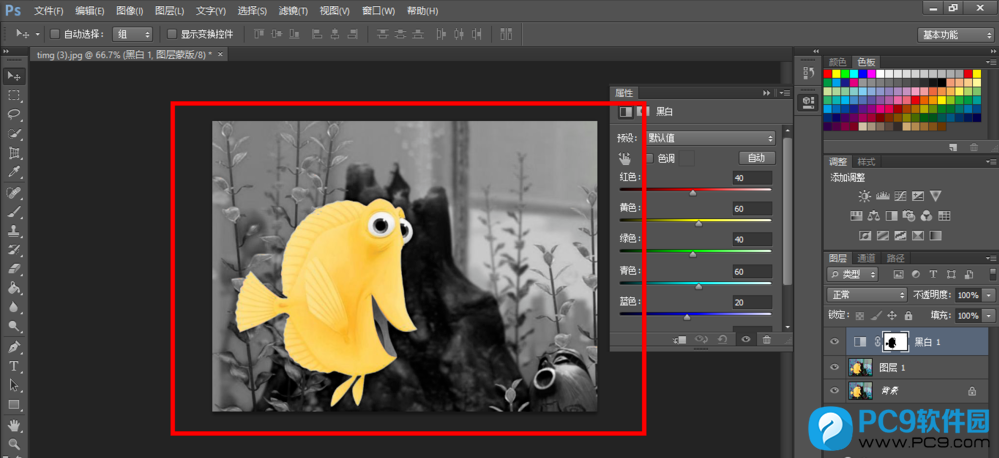Image resolution: width=999 pixels, height=458 pixels.
Task: Open the Properties panel flyout menu
Action: tap(784, 93)
